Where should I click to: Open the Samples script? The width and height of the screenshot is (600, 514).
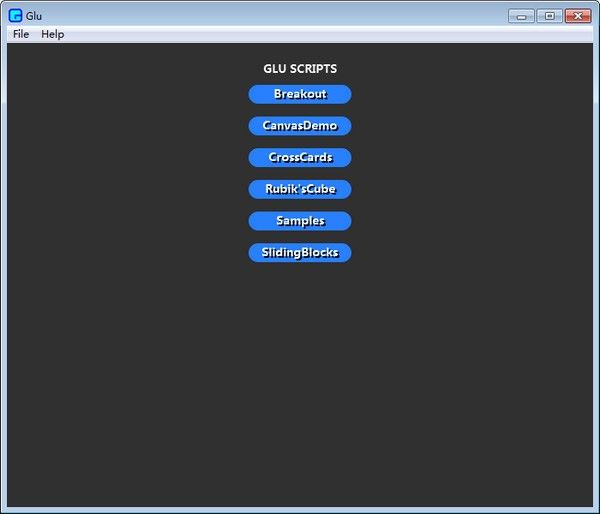point(300,221)
